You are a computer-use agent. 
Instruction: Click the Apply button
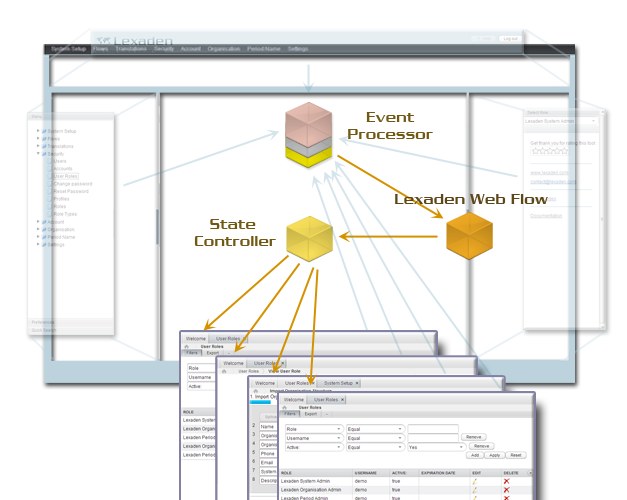click(495, 455)
